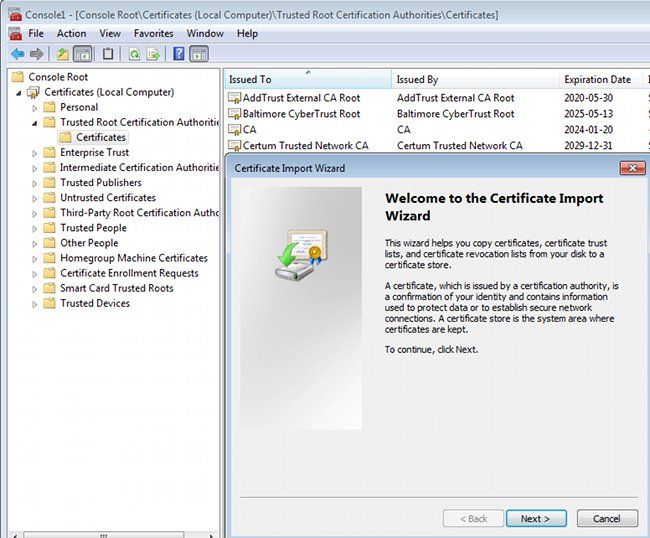650x538 pixels.
Task: Toggle Show/Hide Console Tree toolbar icon
Action: coord(82,54)
